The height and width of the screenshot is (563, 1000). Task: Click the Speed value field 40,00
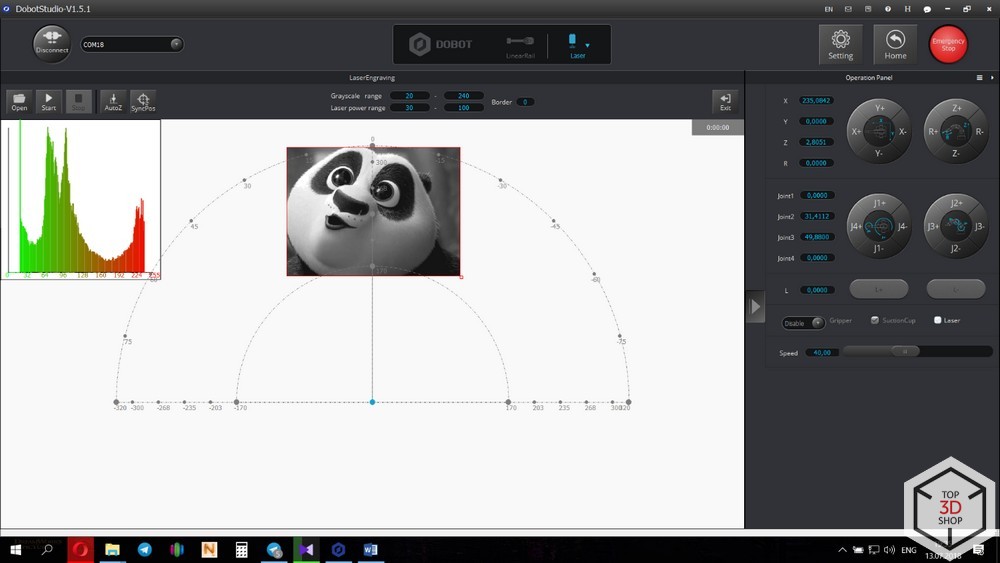[x=821, y=353]
